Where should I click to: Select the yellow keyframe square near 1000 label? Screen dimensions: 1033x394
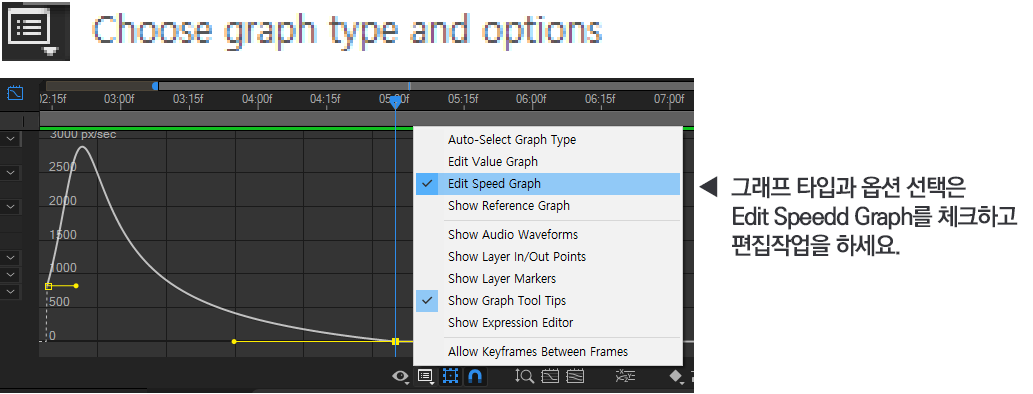click(x=48, y=286)
